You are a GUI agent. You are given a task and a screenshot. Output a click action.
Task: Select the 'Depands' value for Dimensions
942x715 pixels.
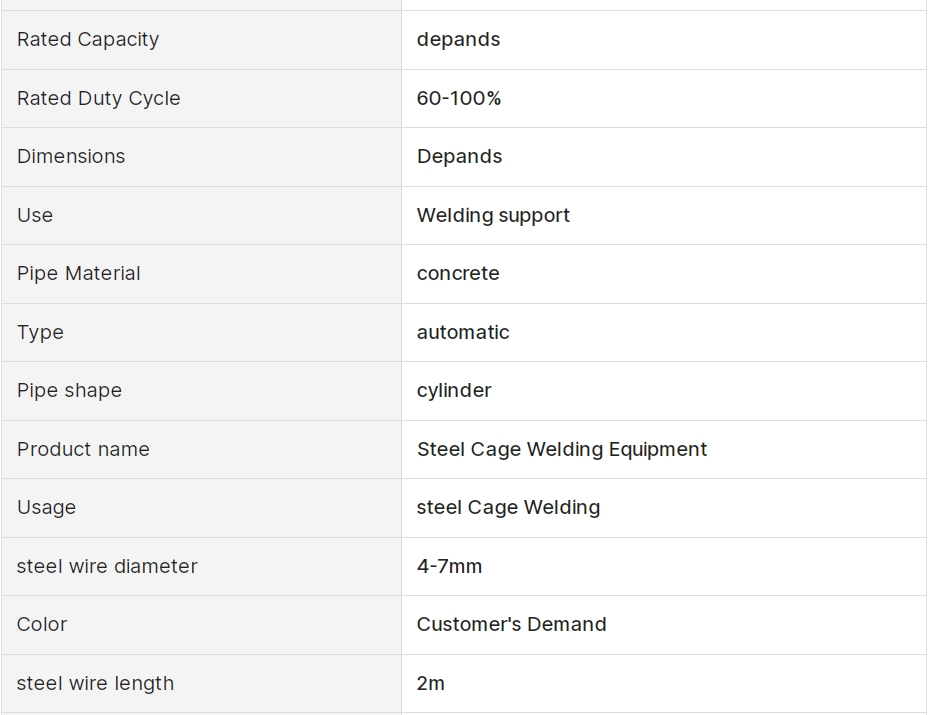click(460, 157)
